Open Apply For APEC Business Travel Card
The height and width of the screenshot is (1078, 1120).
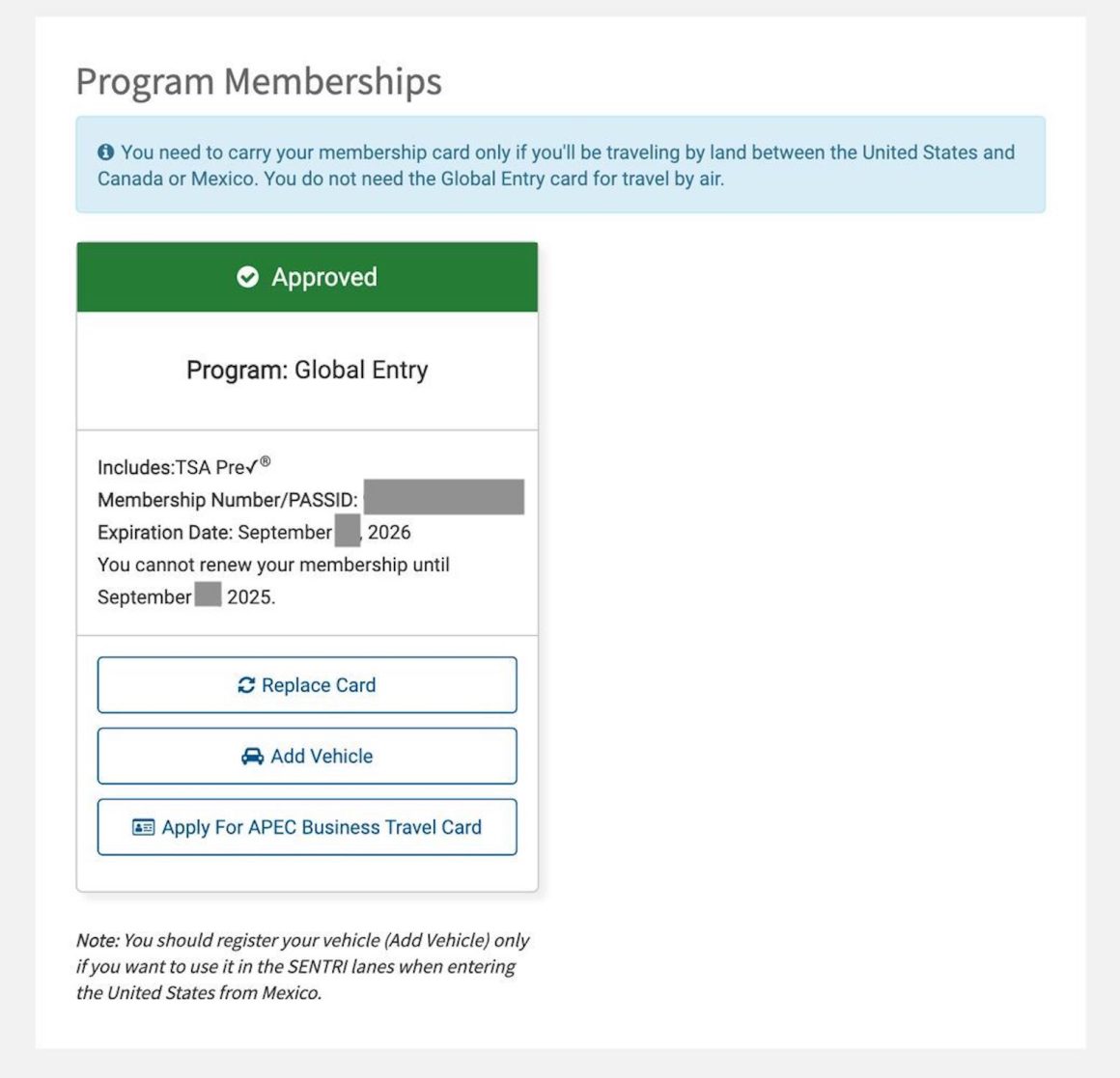(307, 827)
